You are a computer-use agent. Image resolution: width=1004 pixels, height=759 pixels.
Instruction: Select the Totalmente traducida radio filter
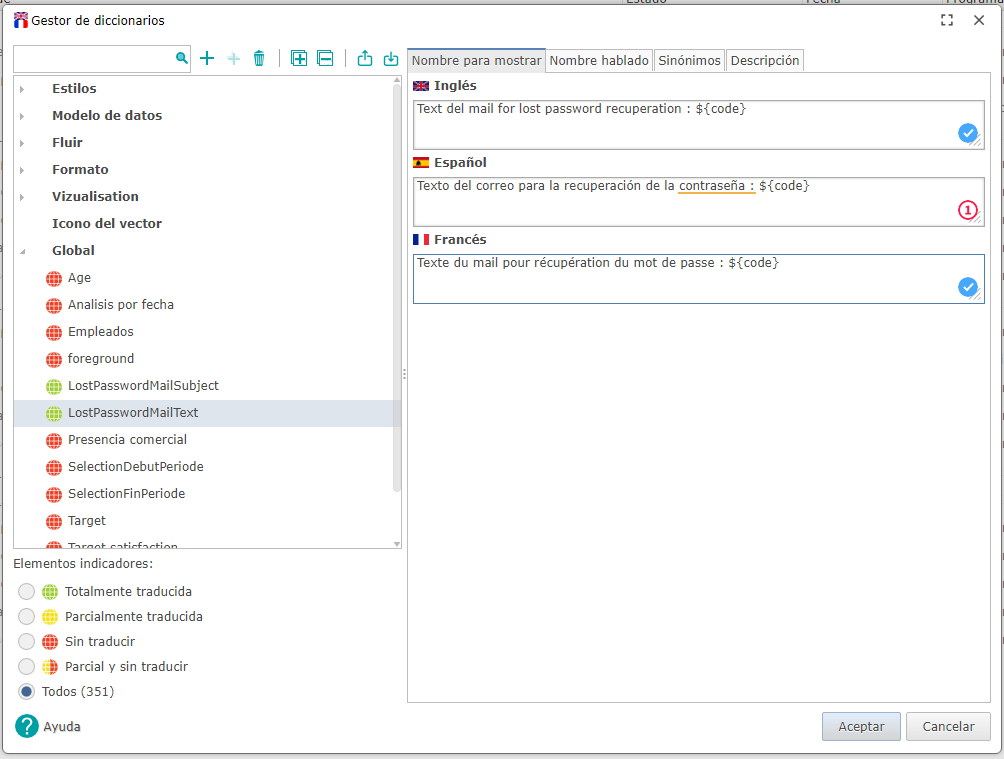point(26,592)
